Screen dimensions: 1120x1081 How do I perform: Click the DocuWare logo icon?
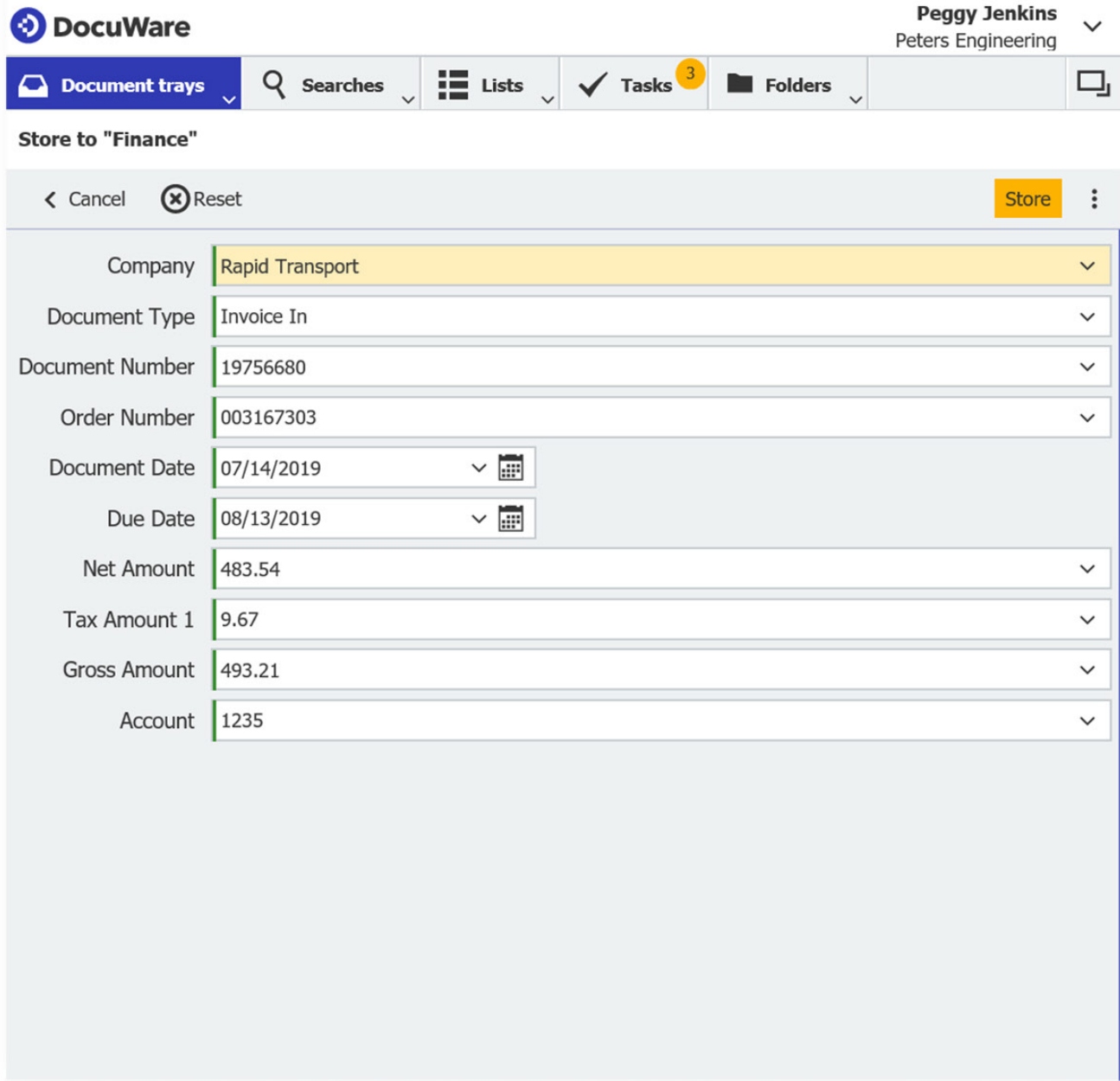pos(28,26)
